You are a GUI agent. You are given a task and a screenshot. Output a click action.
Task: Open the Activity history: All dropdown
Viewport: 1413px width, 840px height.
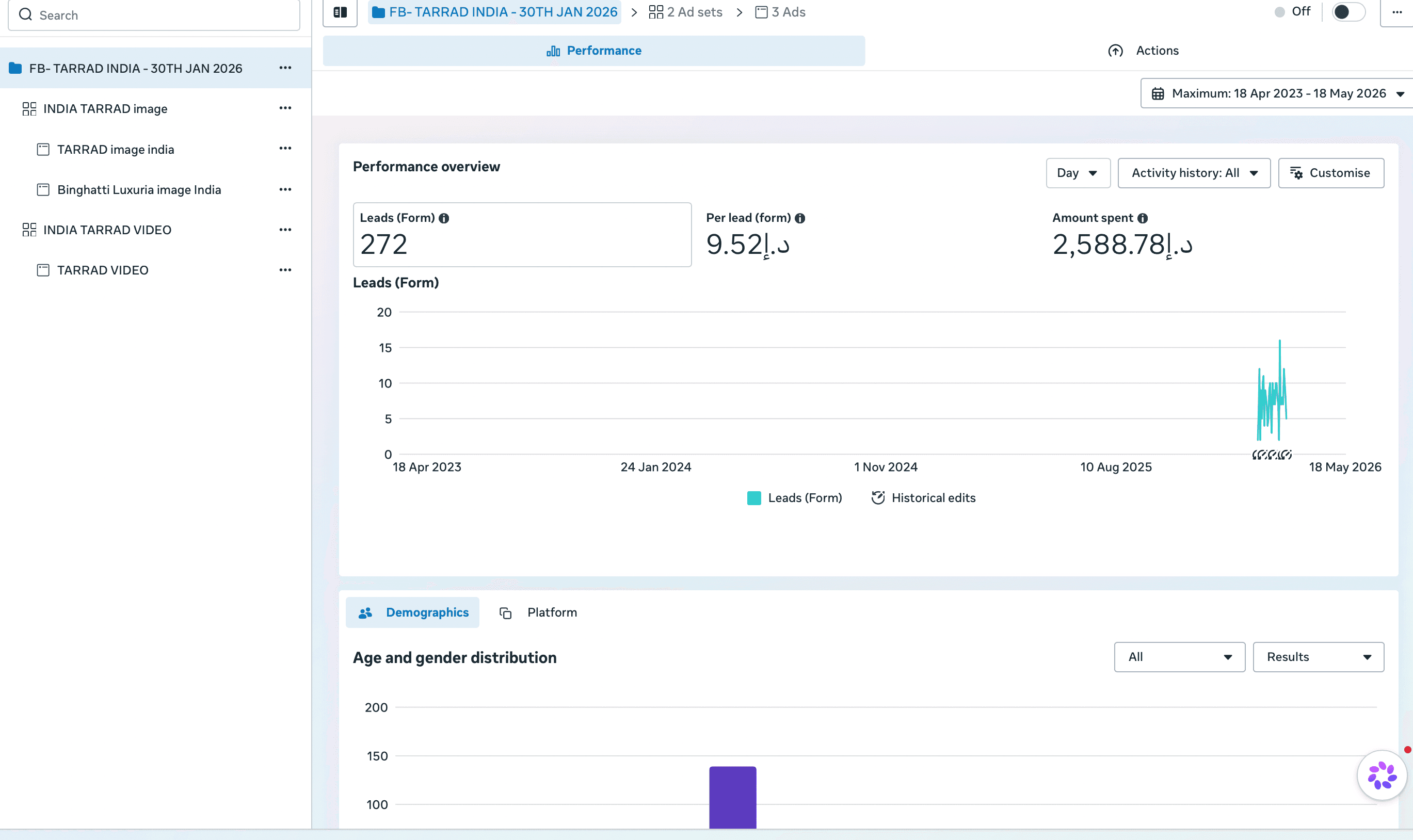pos(1194,173)
